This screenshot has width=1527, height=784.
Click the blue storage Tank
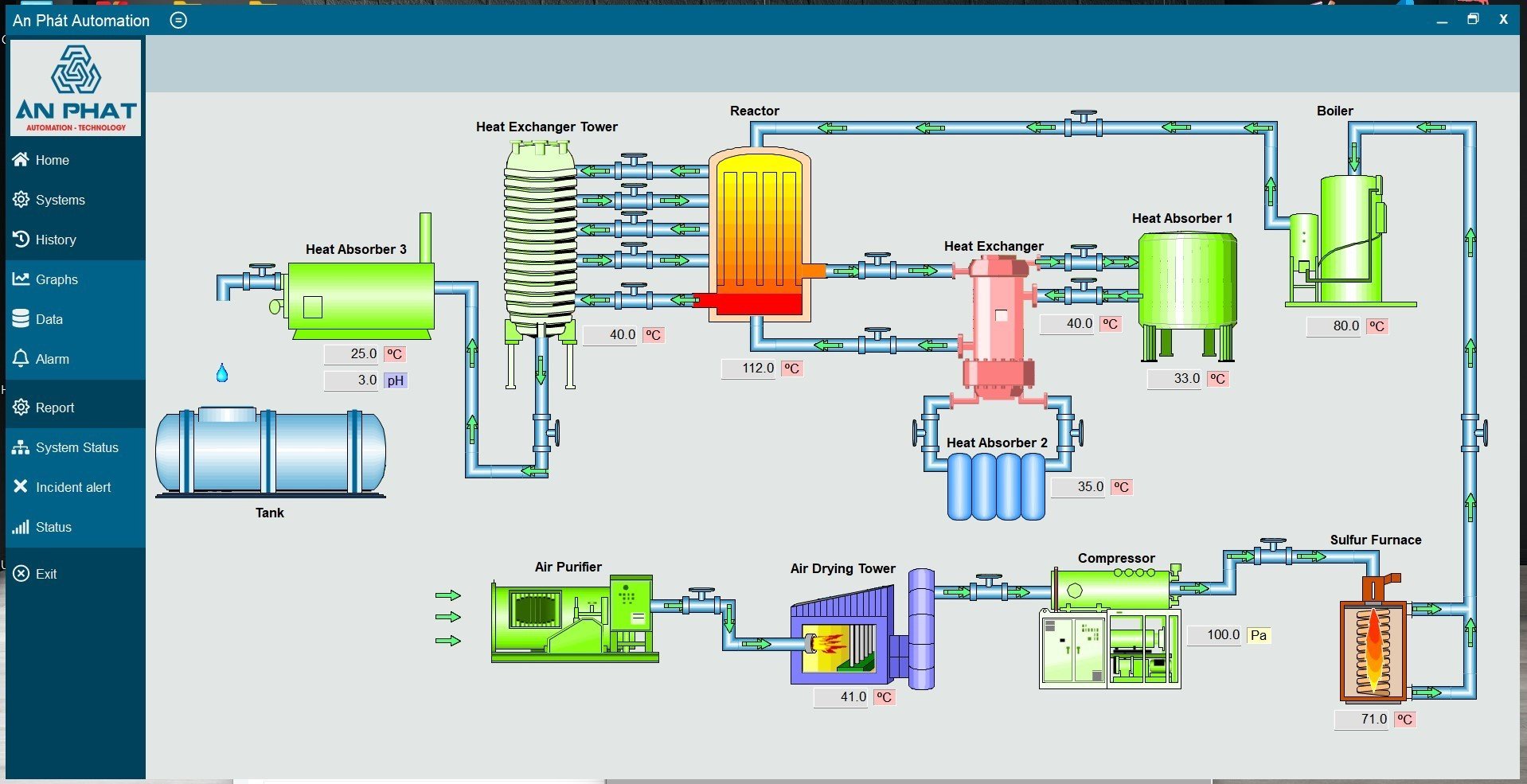click(271, 451)
